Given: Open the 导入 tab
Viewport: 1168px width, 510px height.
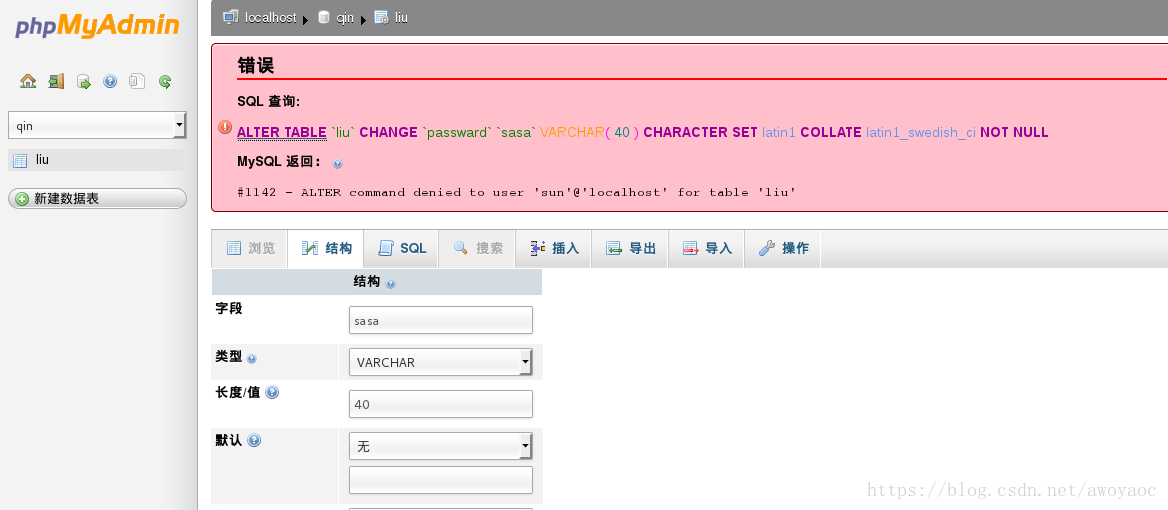Looking at the screenshot, I should pos(707,249).
